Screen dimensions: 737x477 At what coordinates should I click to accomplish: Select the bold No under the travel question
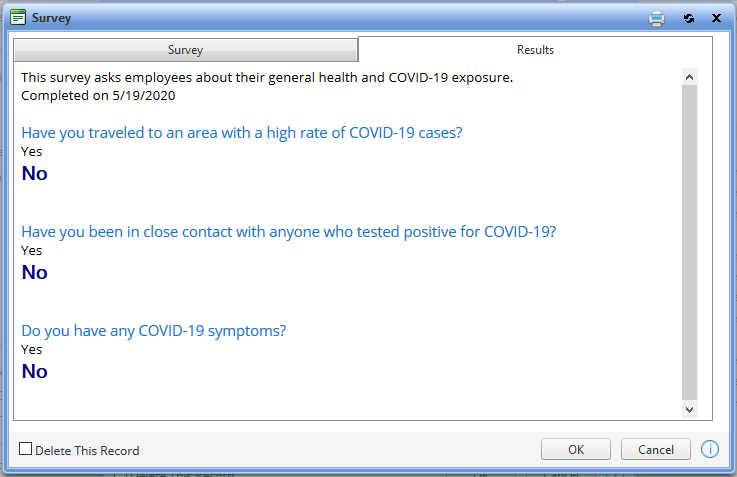(34, 173)
